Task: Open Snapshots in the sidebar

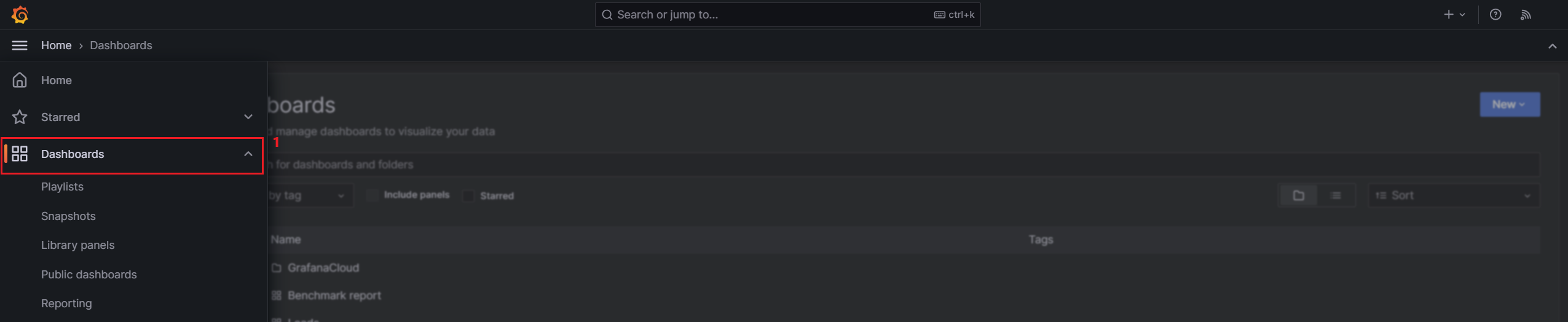Action: coord(68,216)
